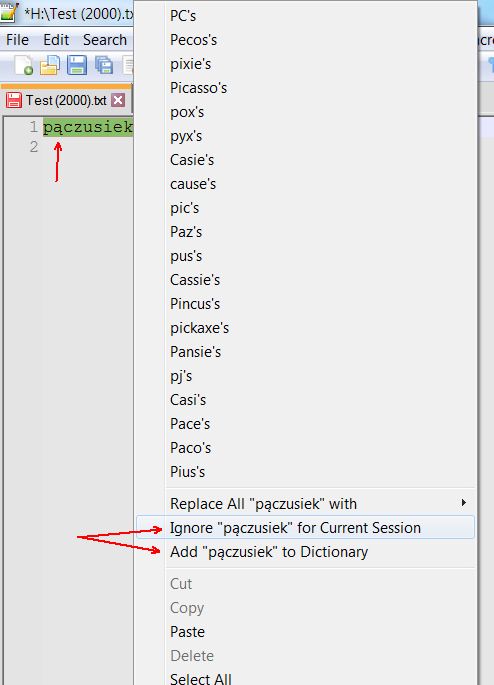Pick the suggestion Picasso's

pyautogui.click(x=305, y=88)
